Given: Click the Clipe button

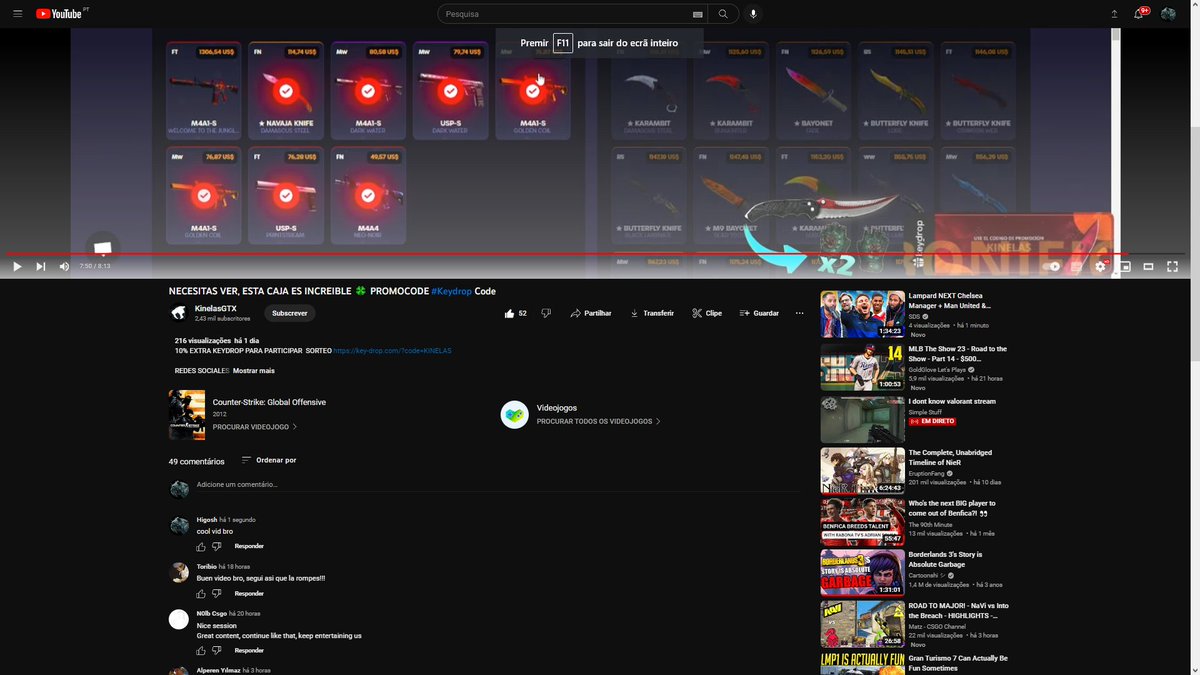Looking at the screenshot, I should 707,313.
